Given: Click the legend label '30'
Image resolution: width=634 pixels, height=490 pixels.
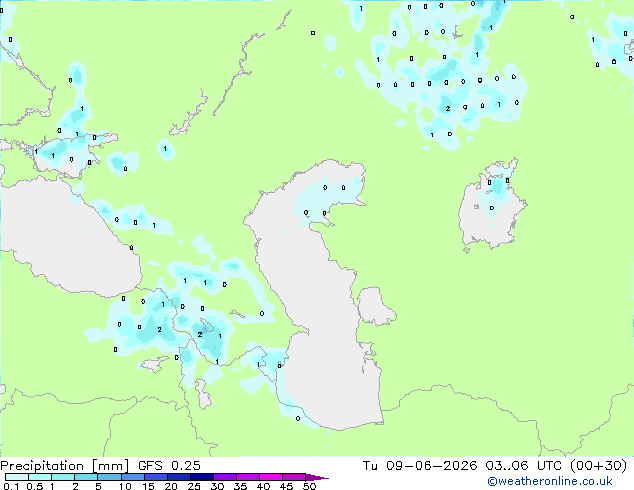Looking at the screenshot, I should (x=217, y=486).
